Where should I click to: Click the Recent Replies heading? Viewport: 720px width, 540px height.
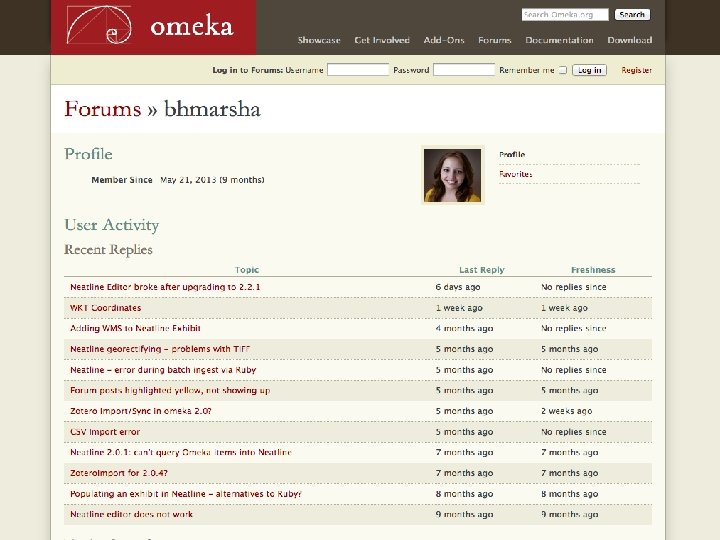pyautogui.click(x=108, y=250)
